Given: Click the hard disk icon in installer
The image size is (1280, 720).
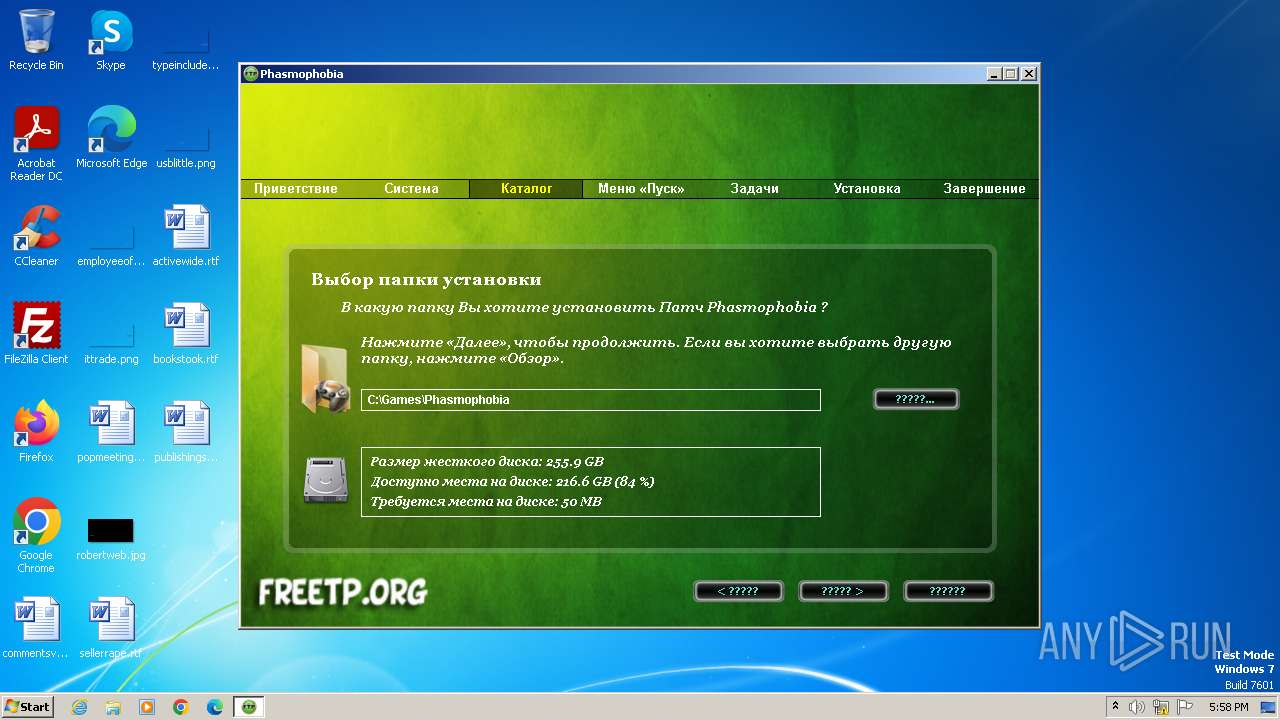Looking at the screenshot, I should point(325,481).
